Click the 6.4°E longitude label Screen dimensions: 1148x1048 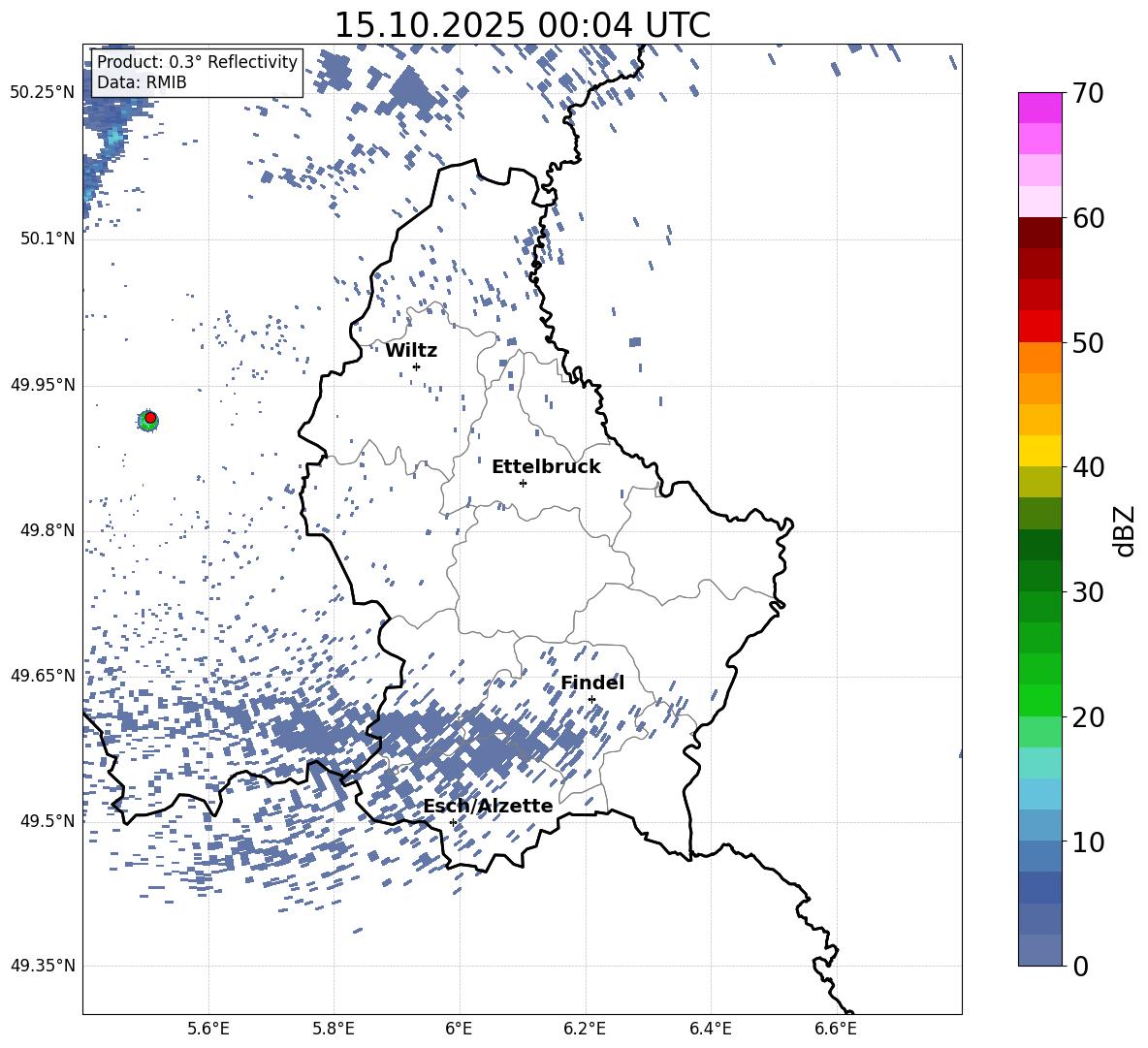711,1030
